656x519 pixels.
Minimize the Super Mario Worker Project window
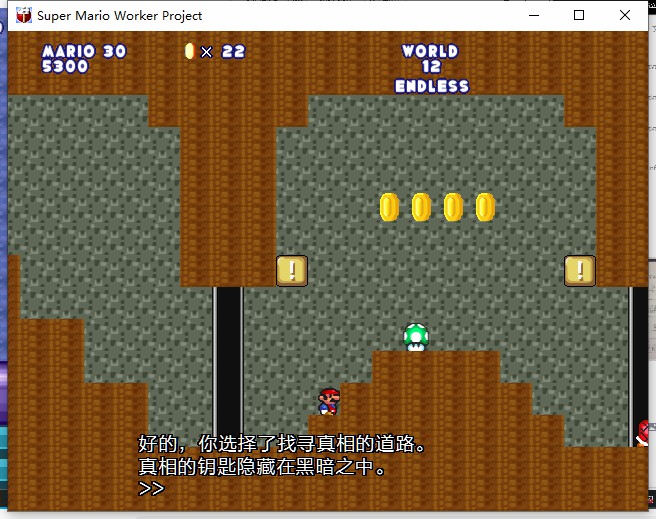(534, 15)
